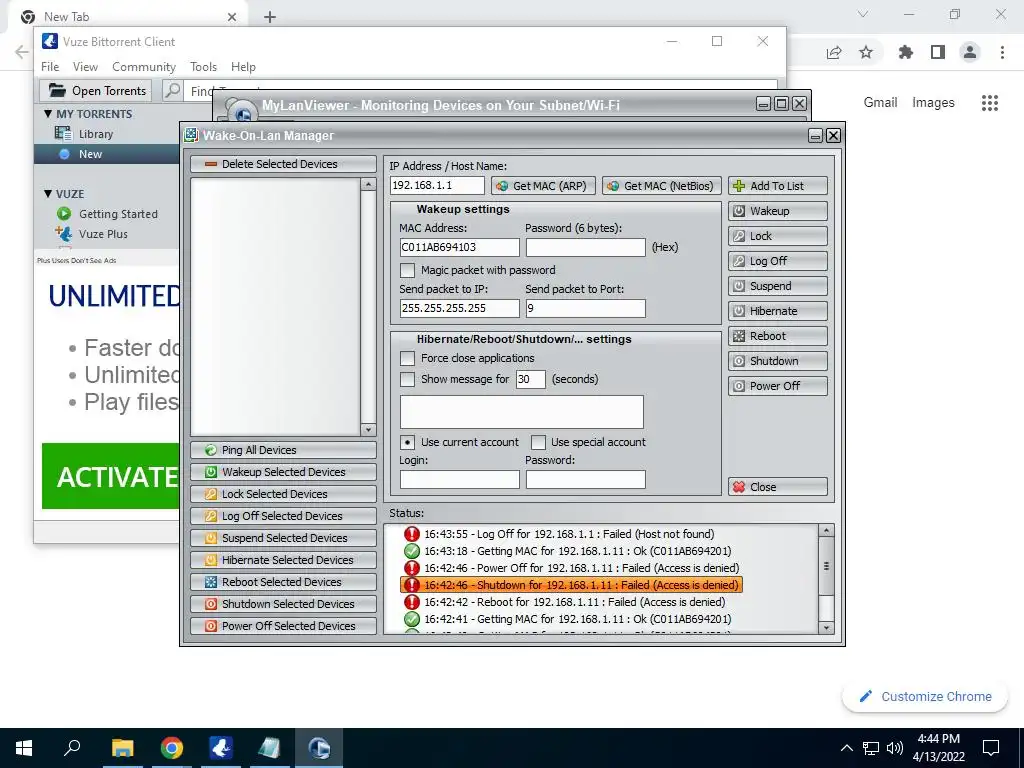The height and width of the screenshot is (768, 1024).
Task: Click the account Password field below Login
Action: (x=585, y=479)
